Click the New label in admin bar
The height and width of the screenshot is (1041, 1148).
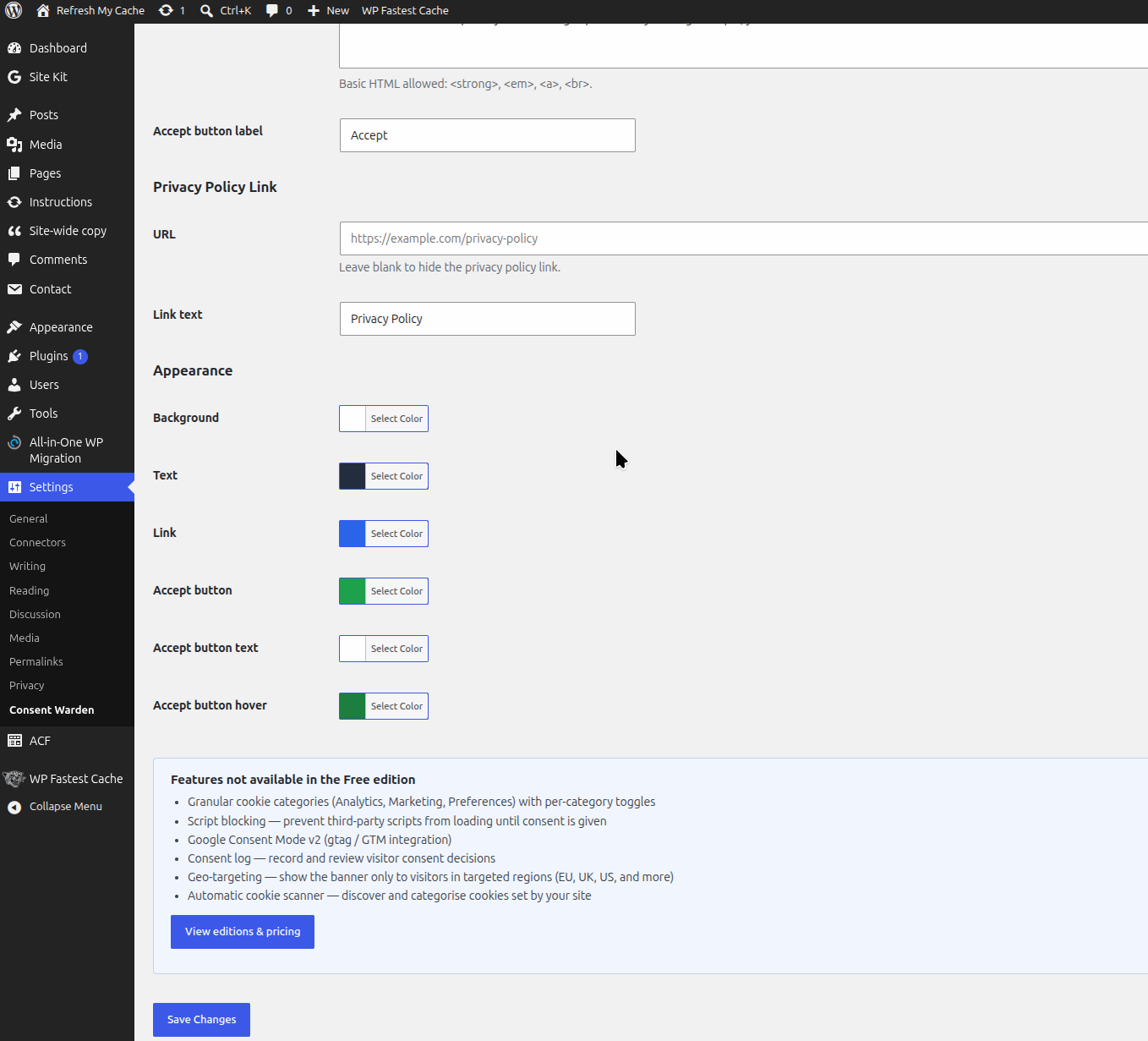point(338,10)
